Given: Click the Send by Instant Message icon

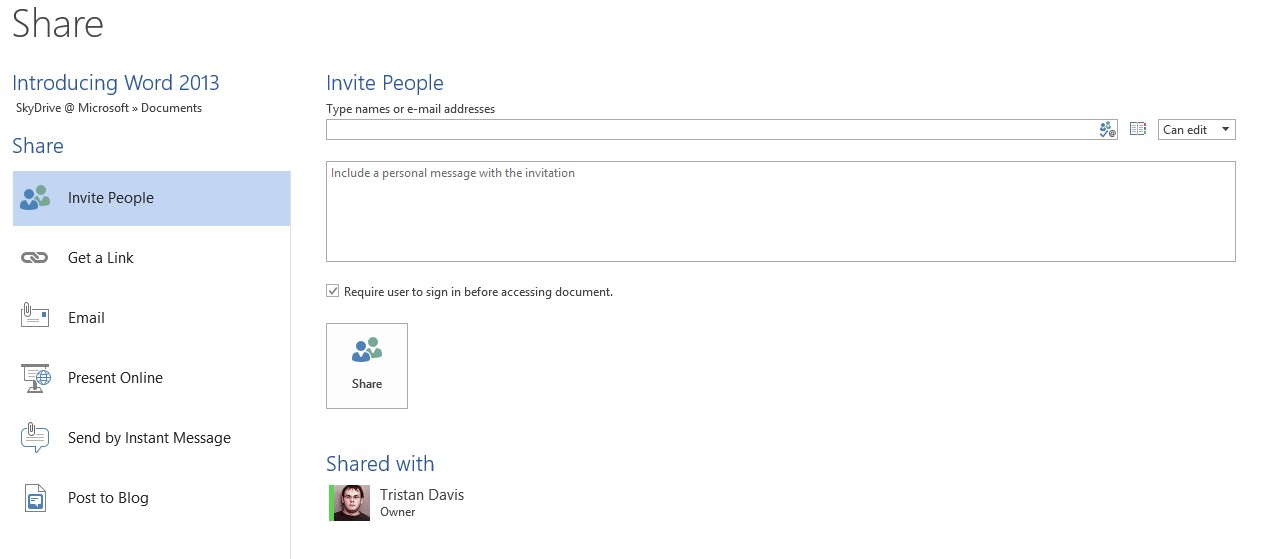Looking at the screenshot, I should click(35, 437).
